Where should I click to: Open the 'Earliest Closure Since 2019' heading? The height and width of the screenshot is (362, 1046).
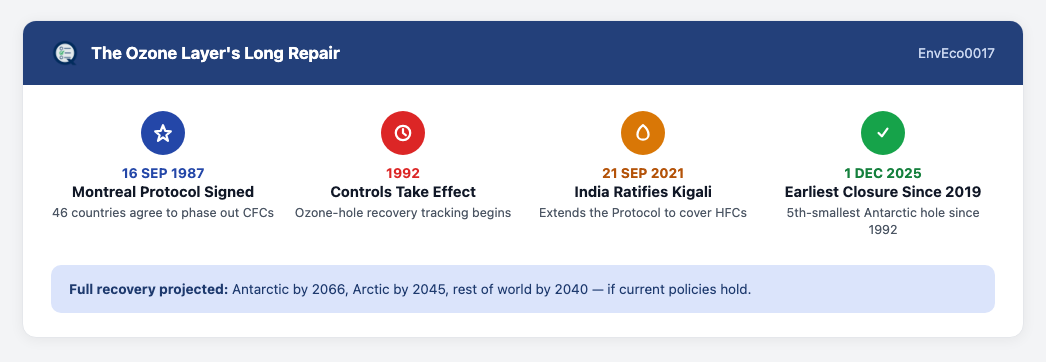point(883,192)
